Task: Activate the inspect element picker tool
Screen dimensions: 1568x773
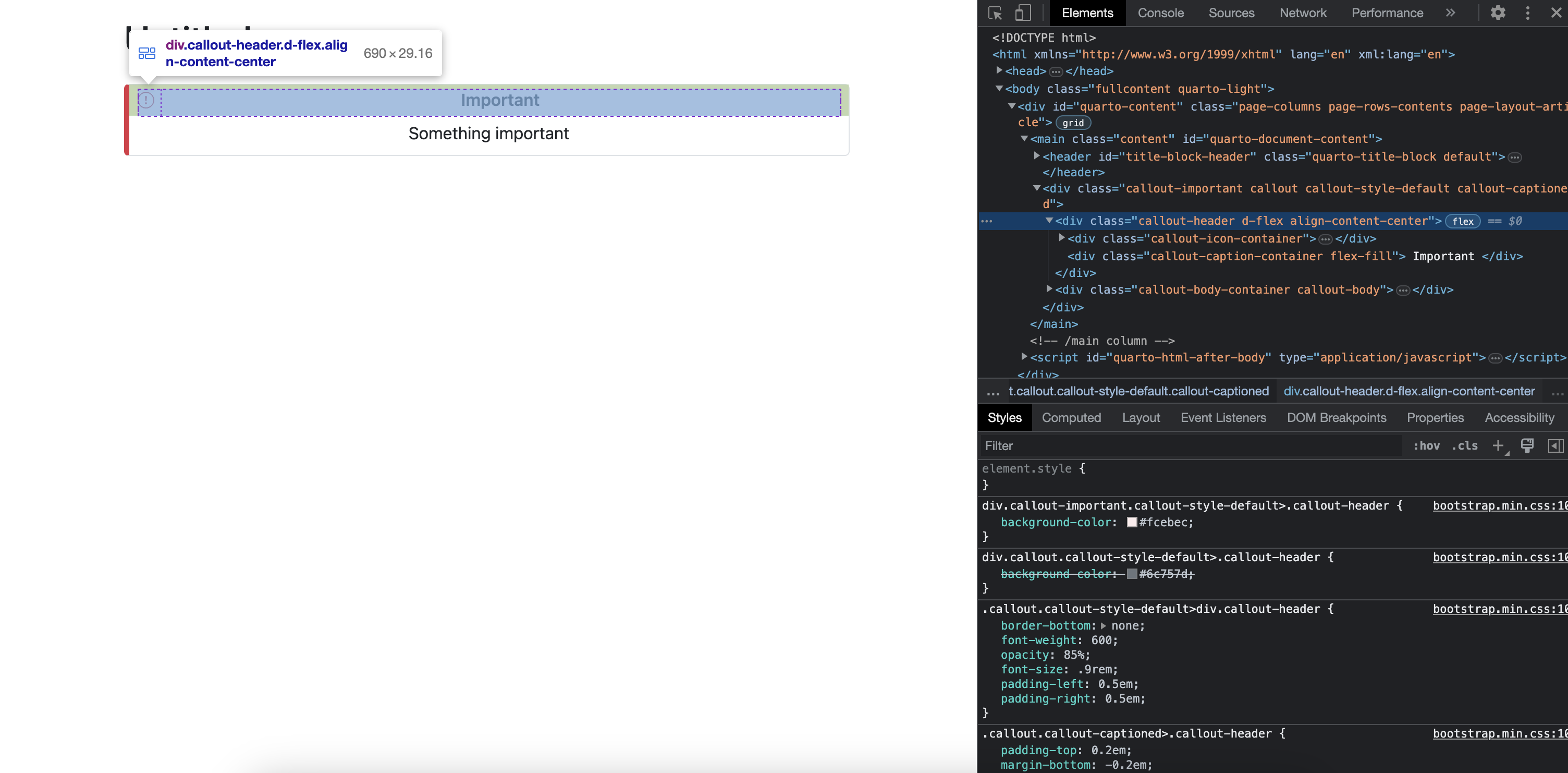Action: coord(995,13)
